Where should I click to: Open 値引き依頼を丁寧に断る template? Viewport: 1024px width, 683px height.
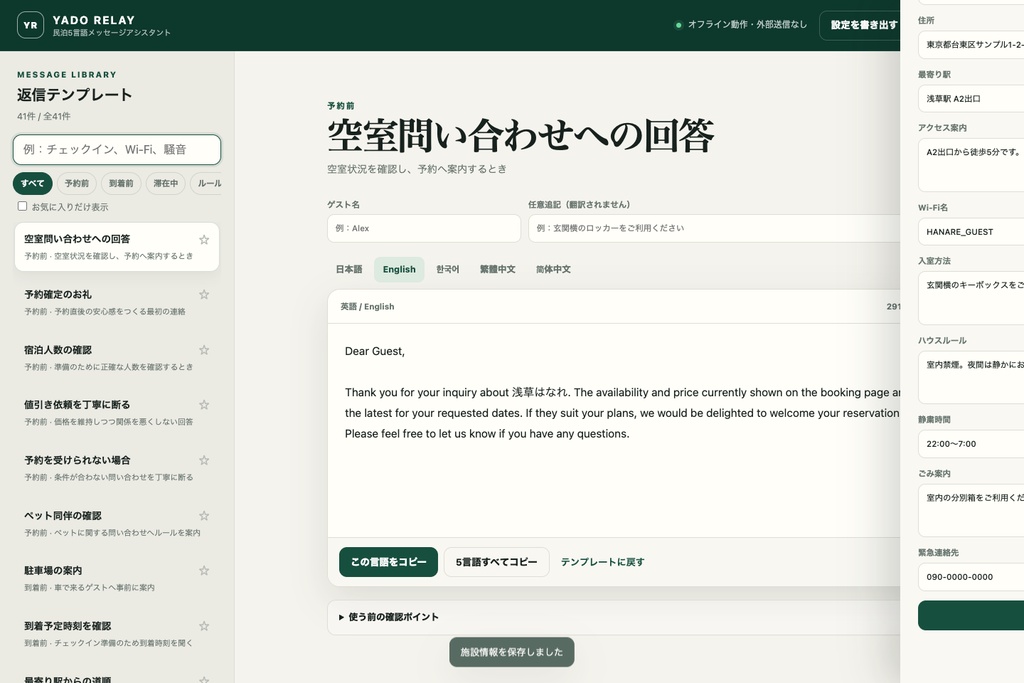click(116, 413)
